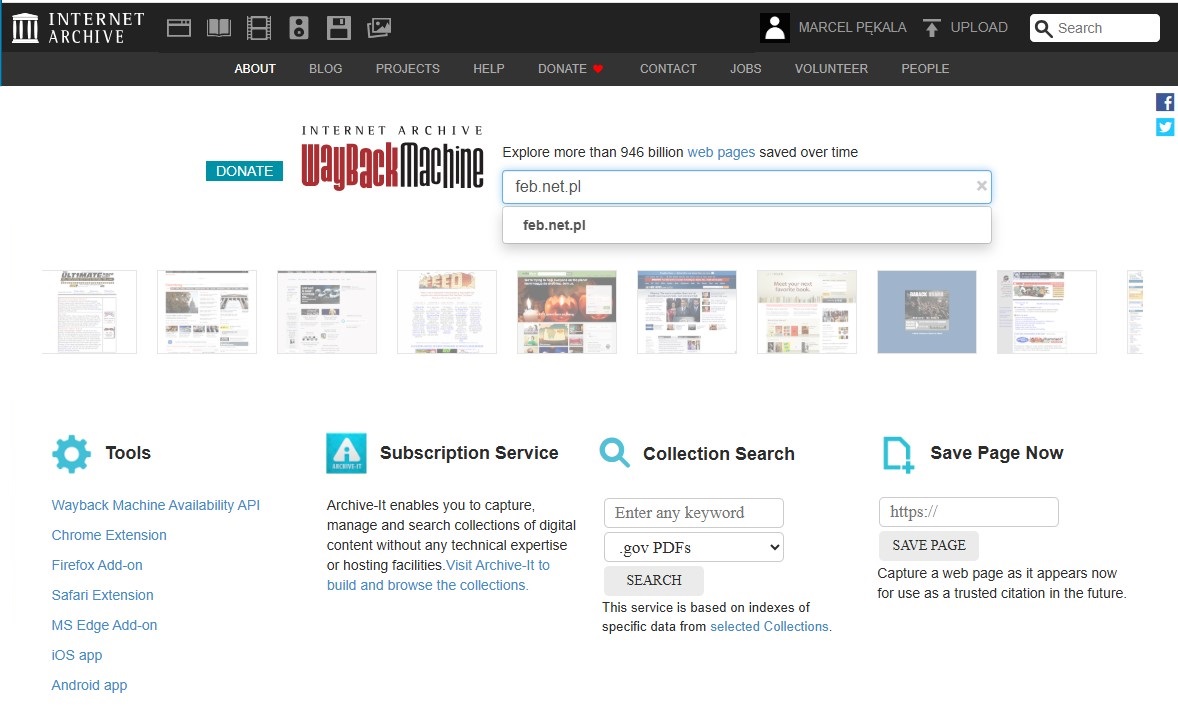Follow the Visit Archive-It collections link
Viewport: 1178px width, 714px height.
tap(438, 575)
